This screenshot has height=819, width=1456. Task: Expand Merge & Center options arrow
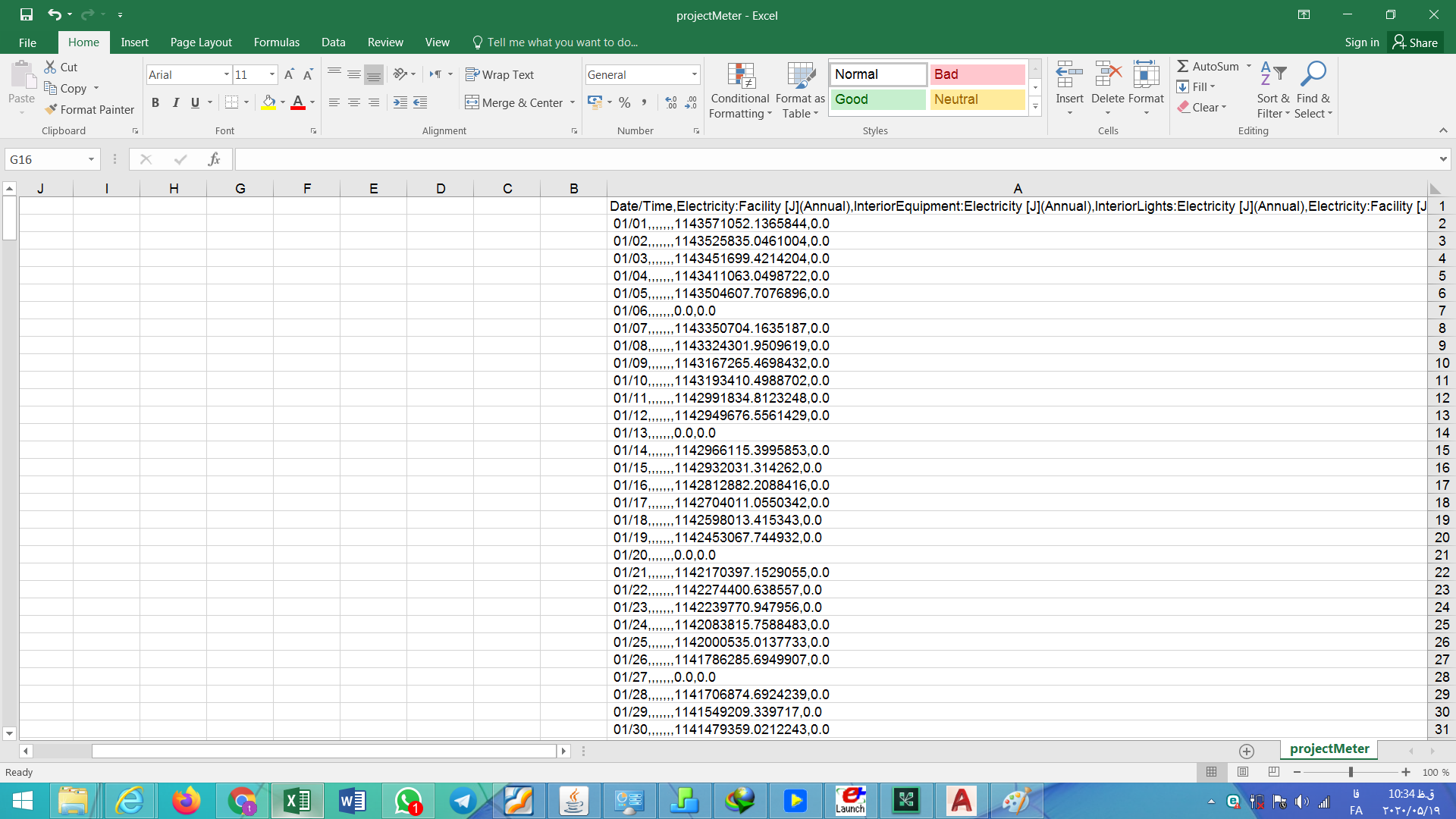pyautogui.click(x=573, y=102)
